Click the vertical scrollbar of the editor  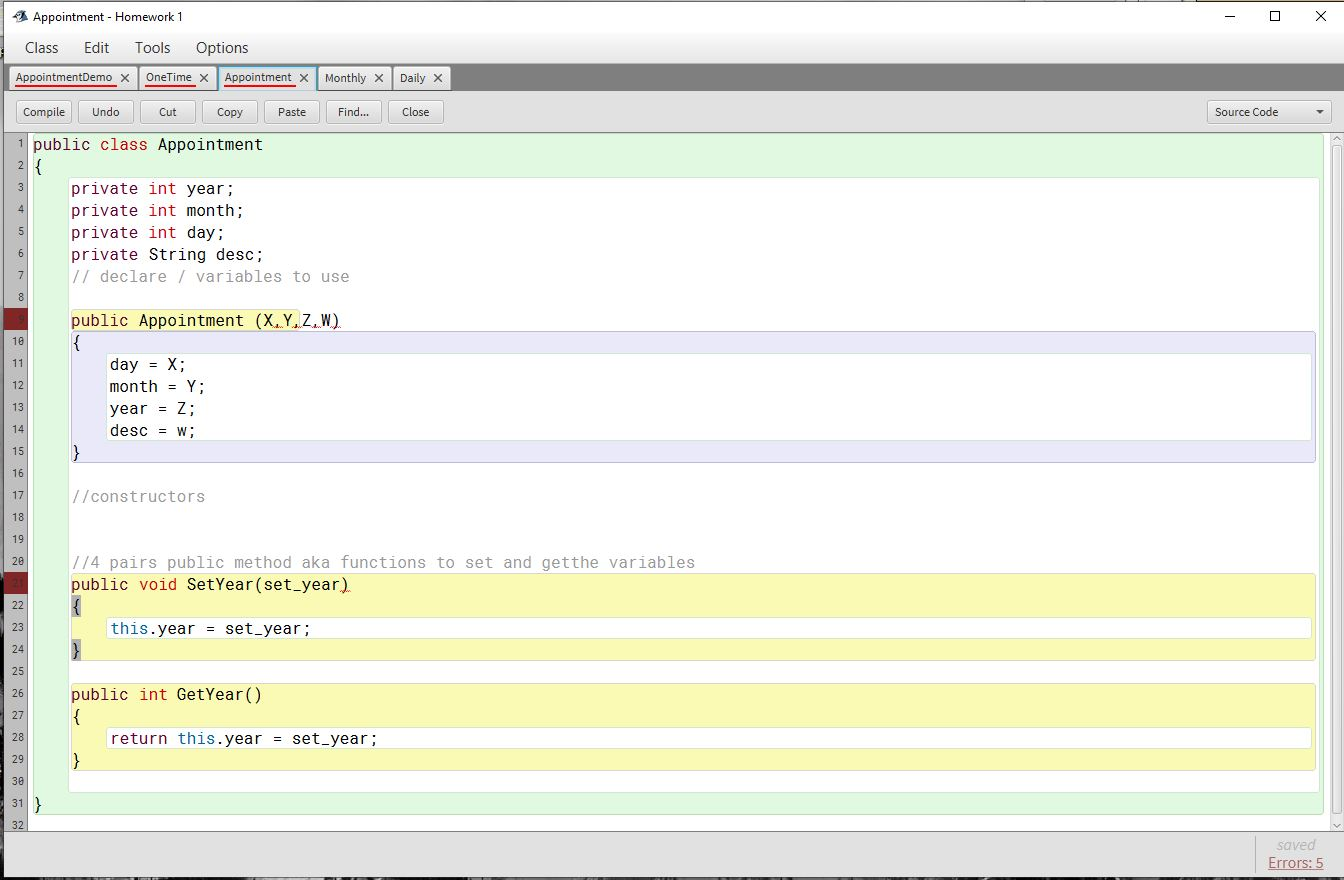1336,480
